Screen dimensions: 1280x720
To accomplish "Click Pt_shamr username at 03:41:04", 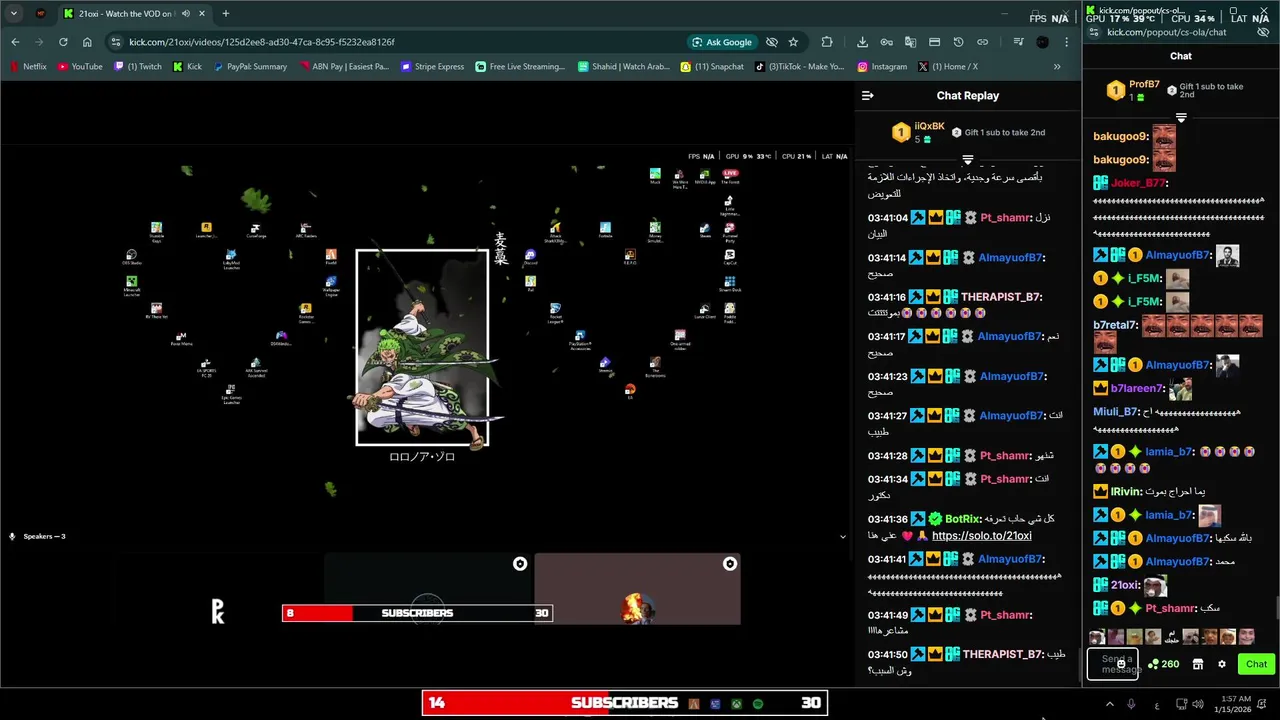I will point(1005,218).
